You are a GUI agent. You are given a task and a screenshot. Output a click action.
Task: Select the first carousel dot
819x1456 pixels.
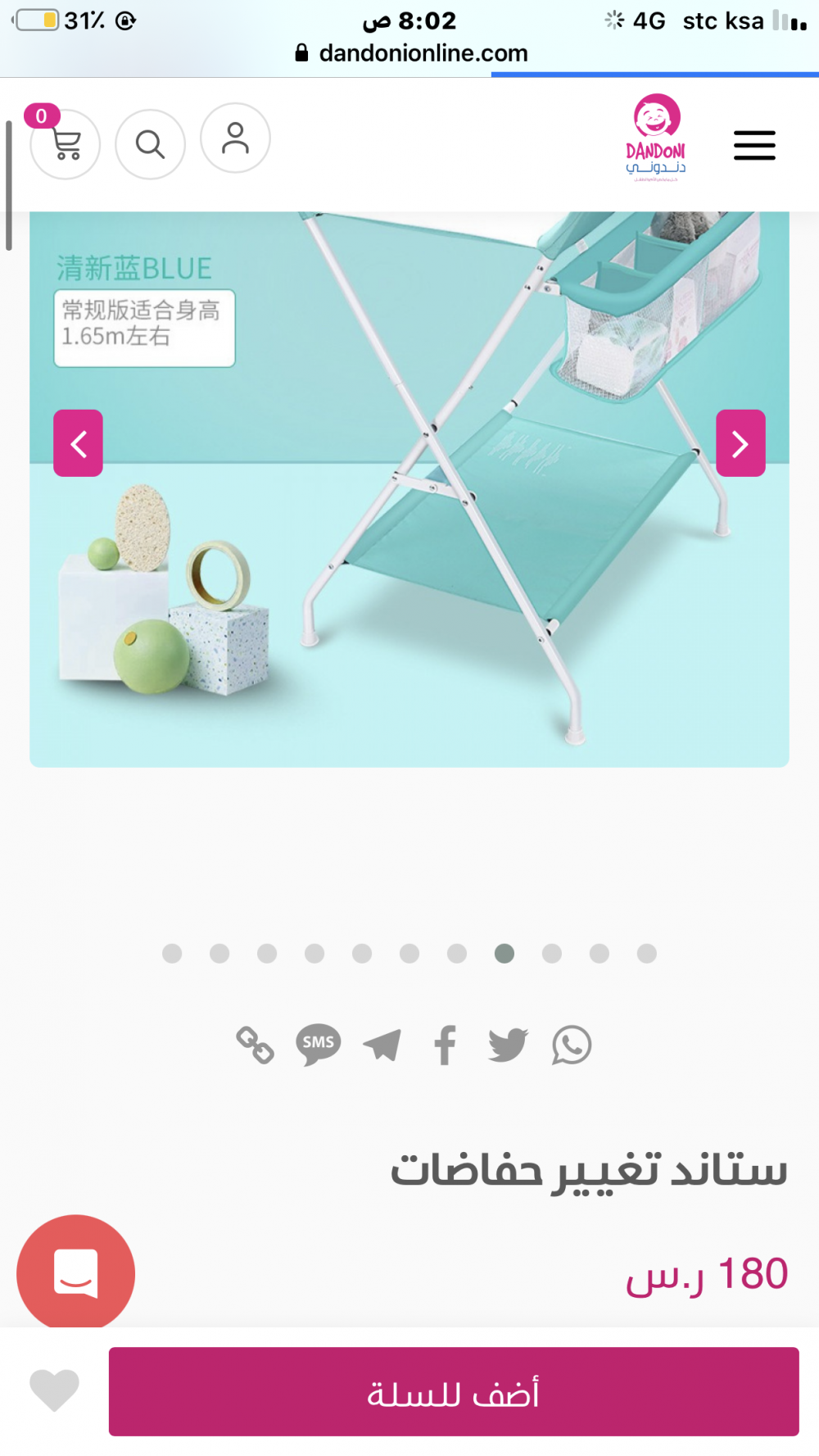pos(172,953)
